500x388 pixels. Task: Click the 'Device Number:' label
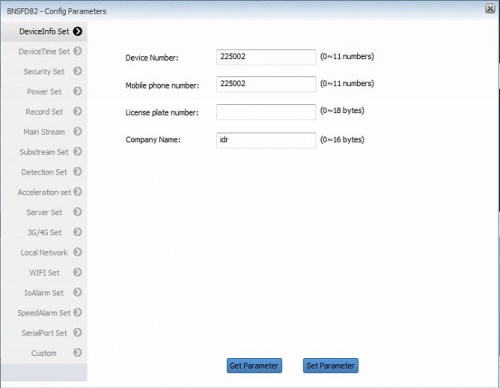152,58
